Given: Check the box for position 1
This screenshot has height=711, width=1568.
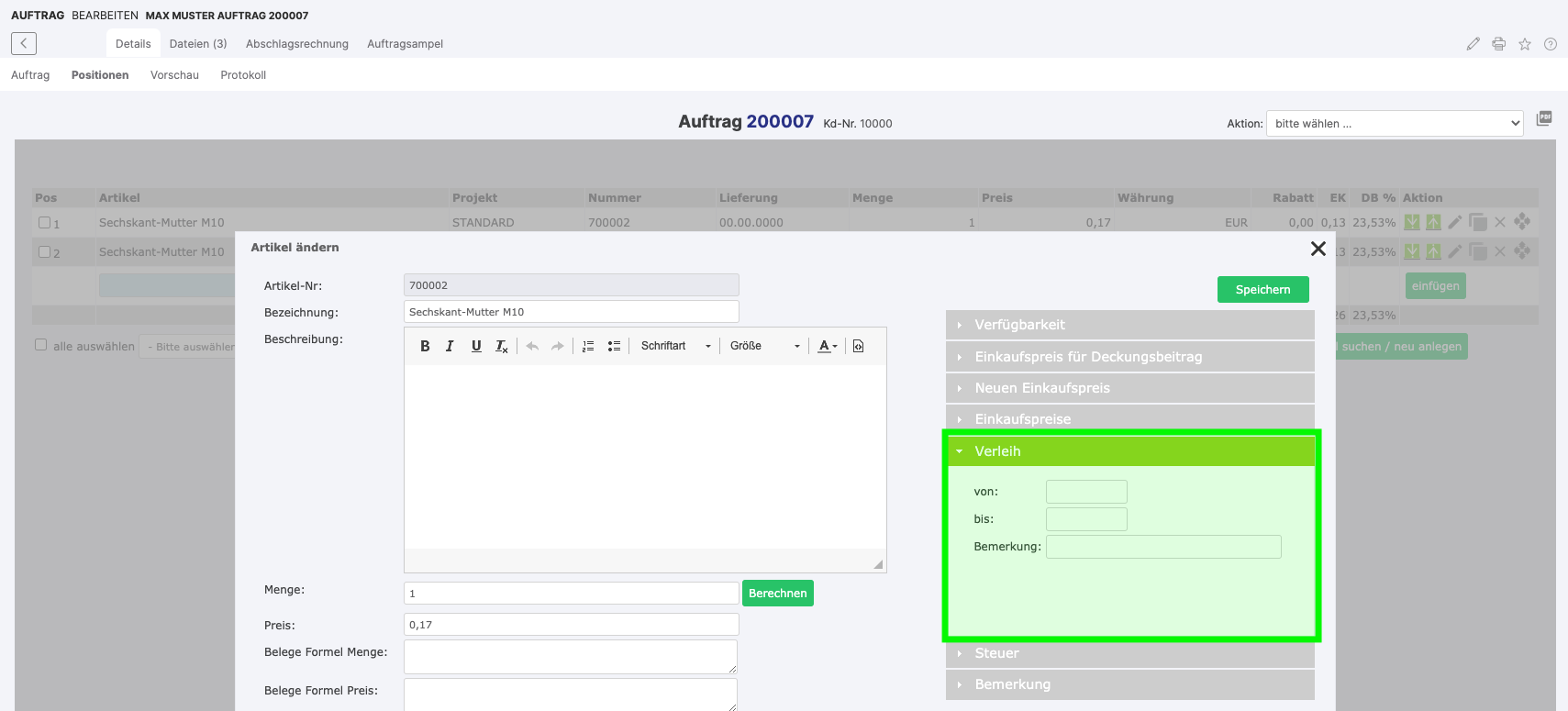Looking at the screenshot, I should 44,222.
